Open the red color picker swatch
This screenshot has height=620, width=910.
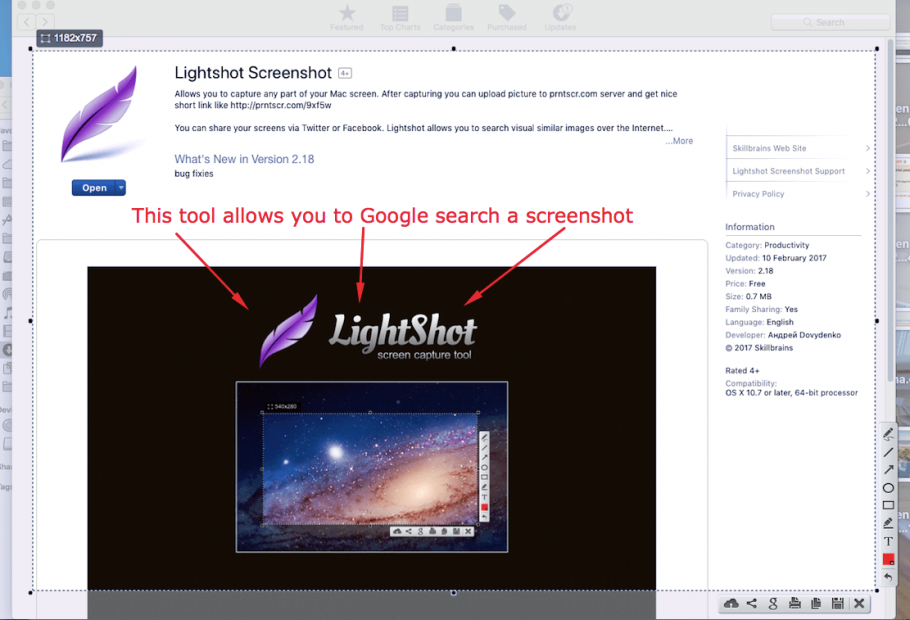point(888,559)
